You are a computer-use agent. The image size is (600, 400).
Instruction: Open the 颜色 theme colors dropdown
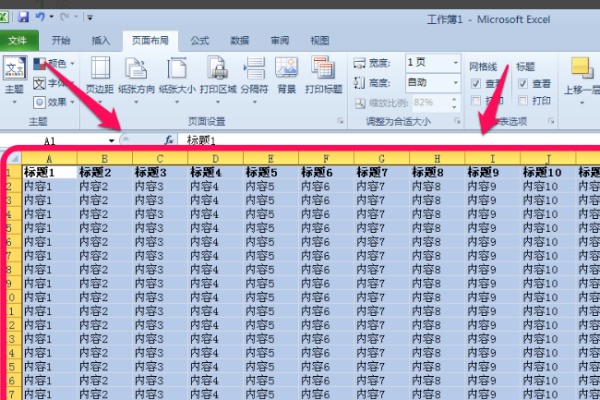(x=54, y=63)
